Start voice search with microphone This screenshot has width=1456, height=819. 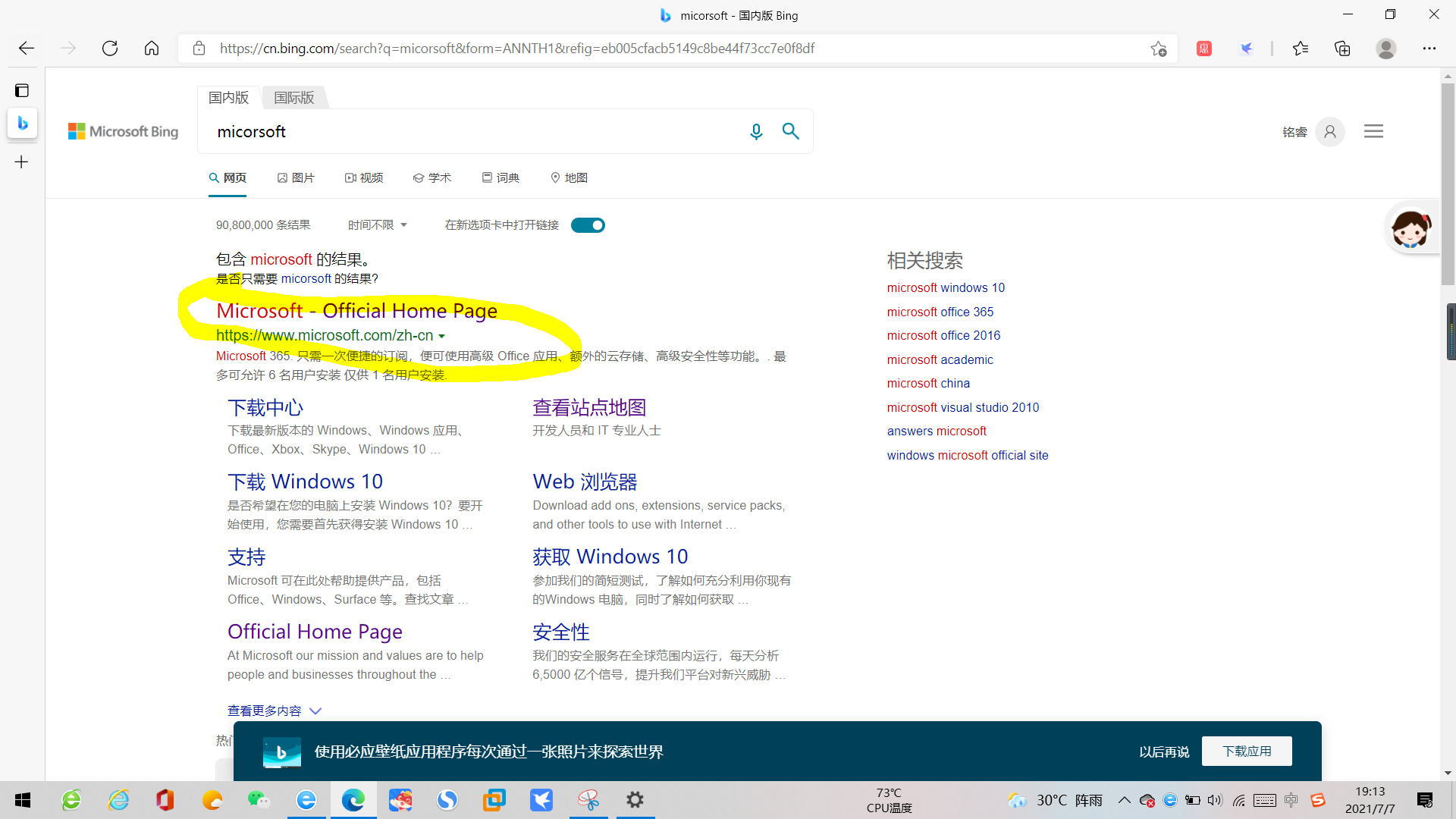756,131
